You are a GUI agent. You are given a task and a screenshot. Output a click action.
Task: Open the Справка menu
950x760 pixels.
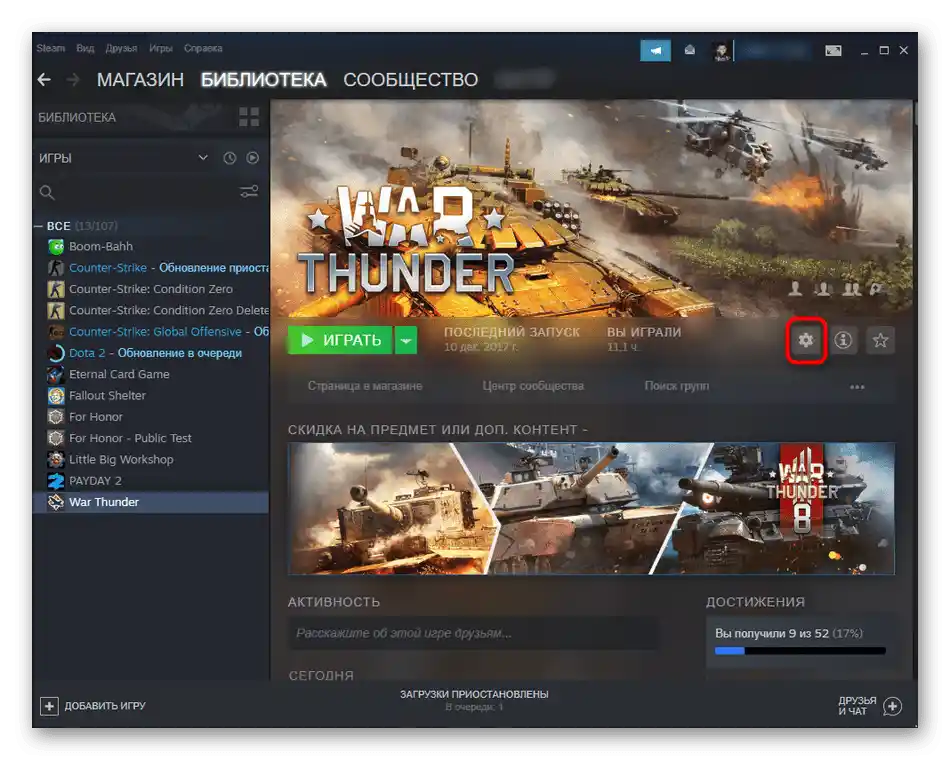point(203,48)
